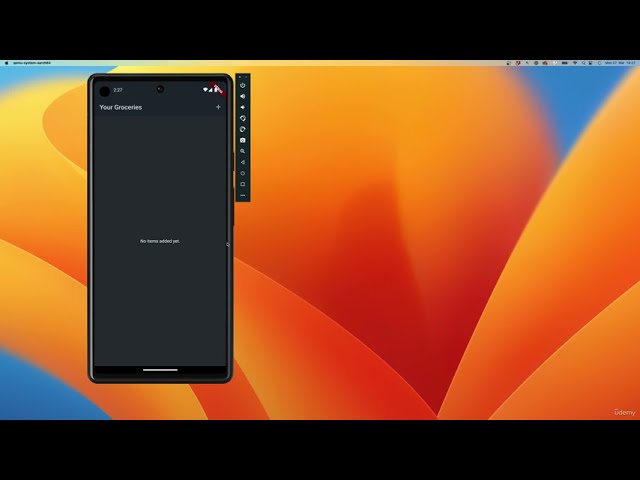
Task: Tap the phone's bottom gesture navigation bar
Action: click(x=160, y=370)
